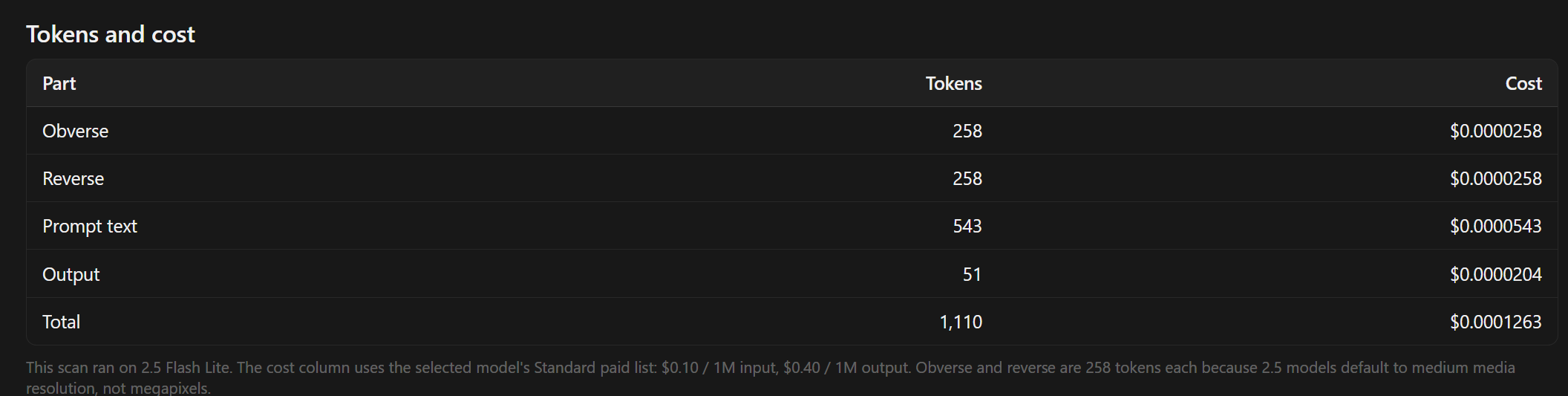Select the Prompt text row label
Image resolution: width=1568 pixels, height=396 pixels.
pyautogui.click(x=90, y=226)
